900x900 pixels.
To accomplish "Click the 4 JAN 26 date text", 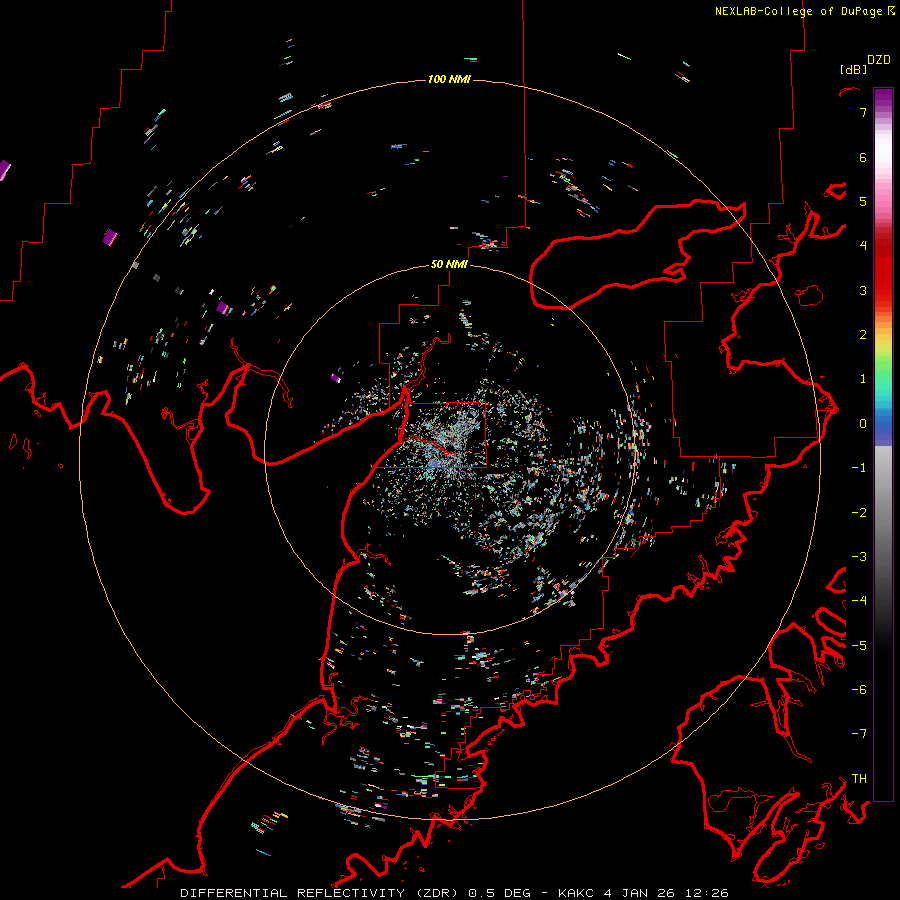I will point(639,893).
